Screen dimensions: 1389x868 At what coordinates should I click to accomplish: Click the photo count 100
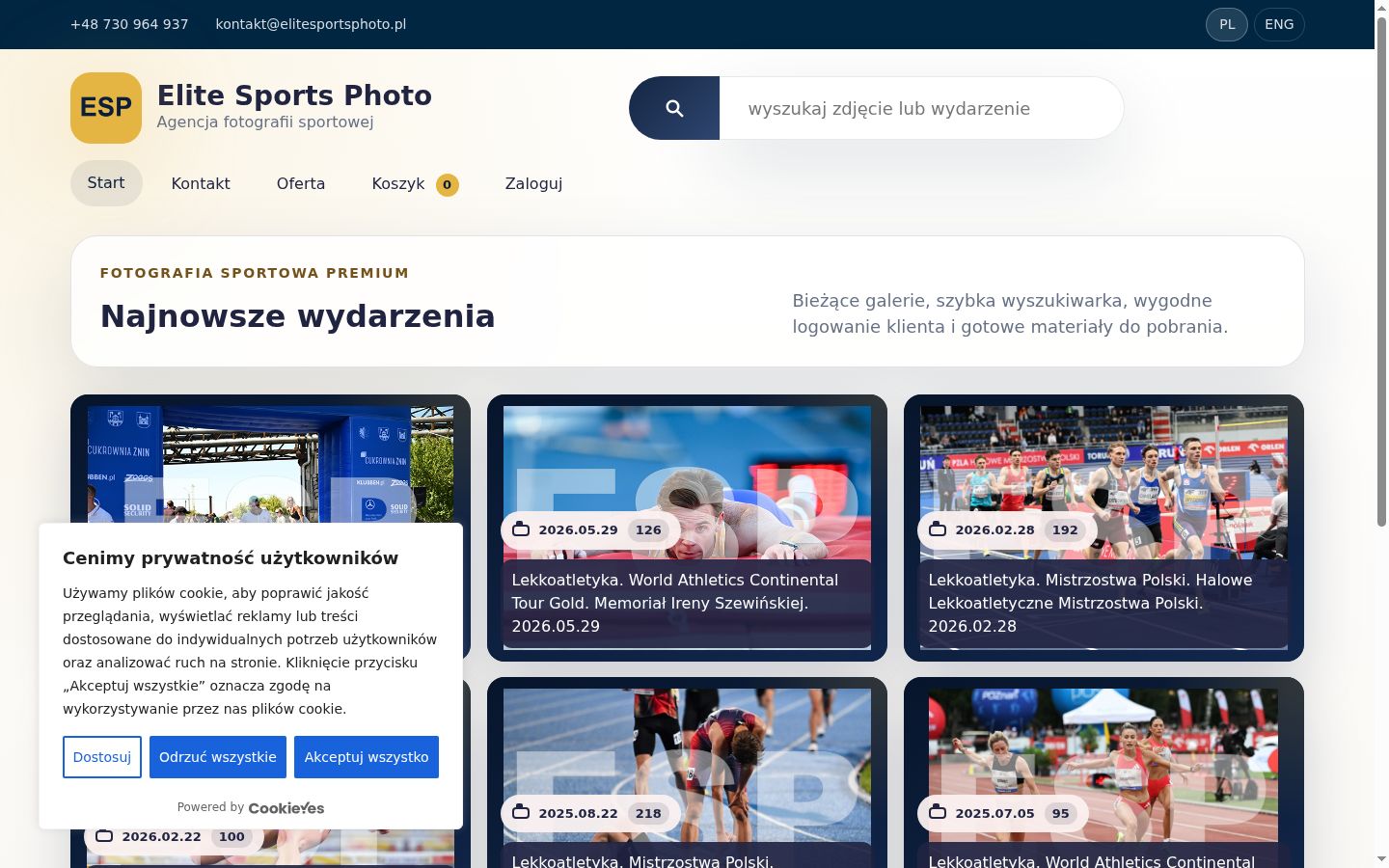pyautogui.click(x=231, y=836)
